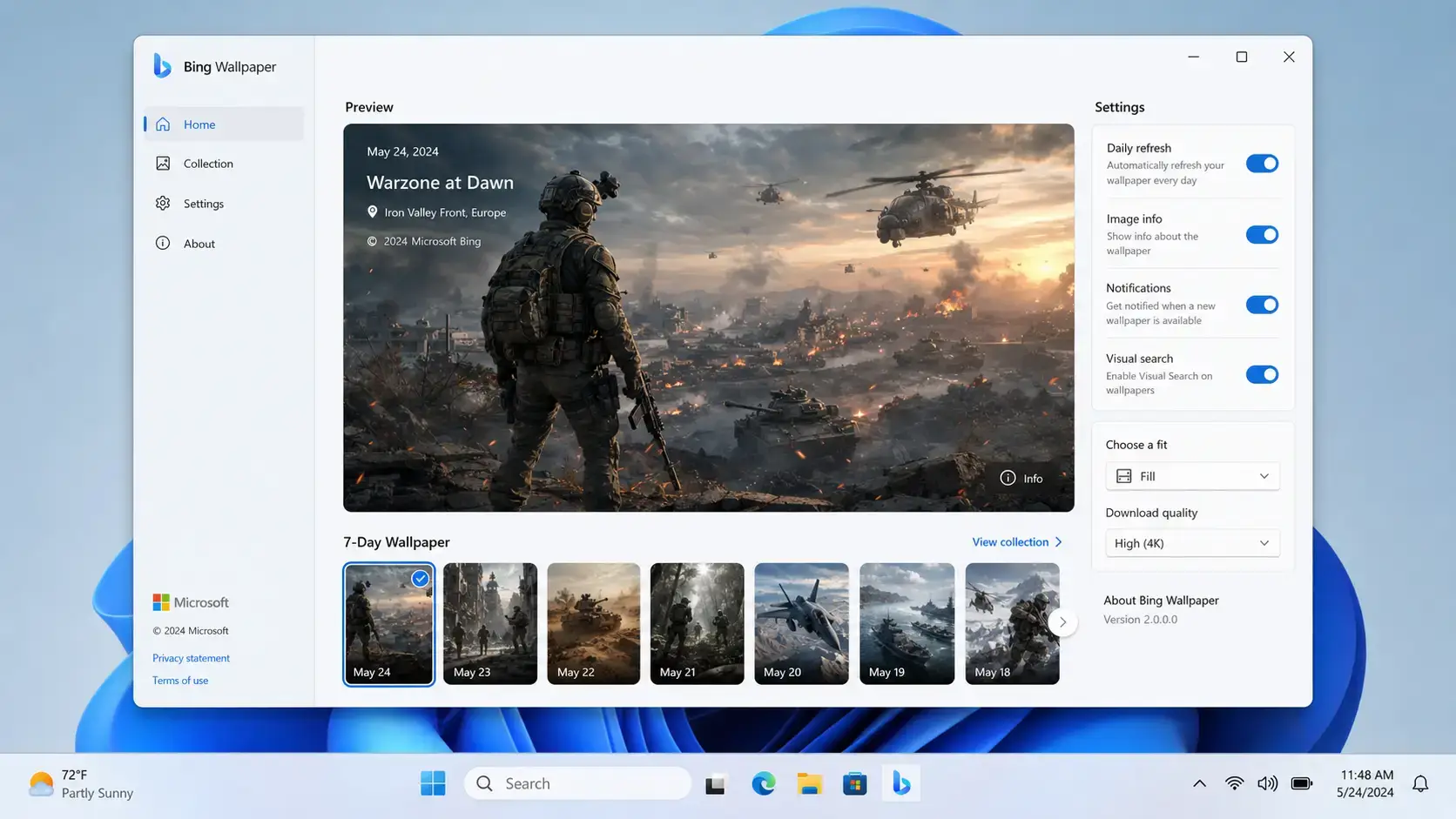Click the location pin icon on preview
Screen dimensions: 1456x819
[x=373, y=211]
